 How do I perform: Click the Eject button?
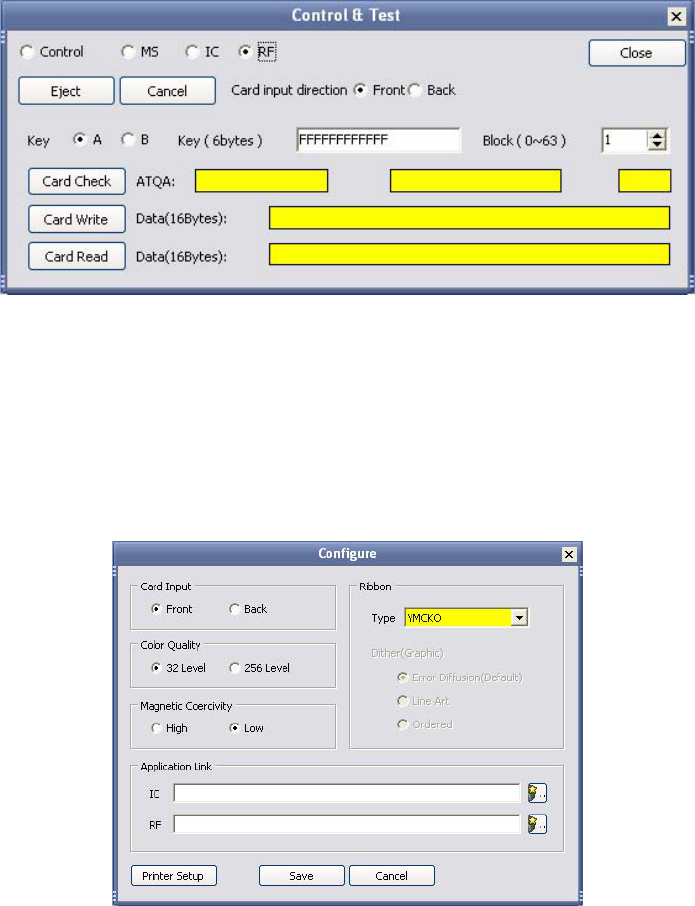tap(66, 91)
